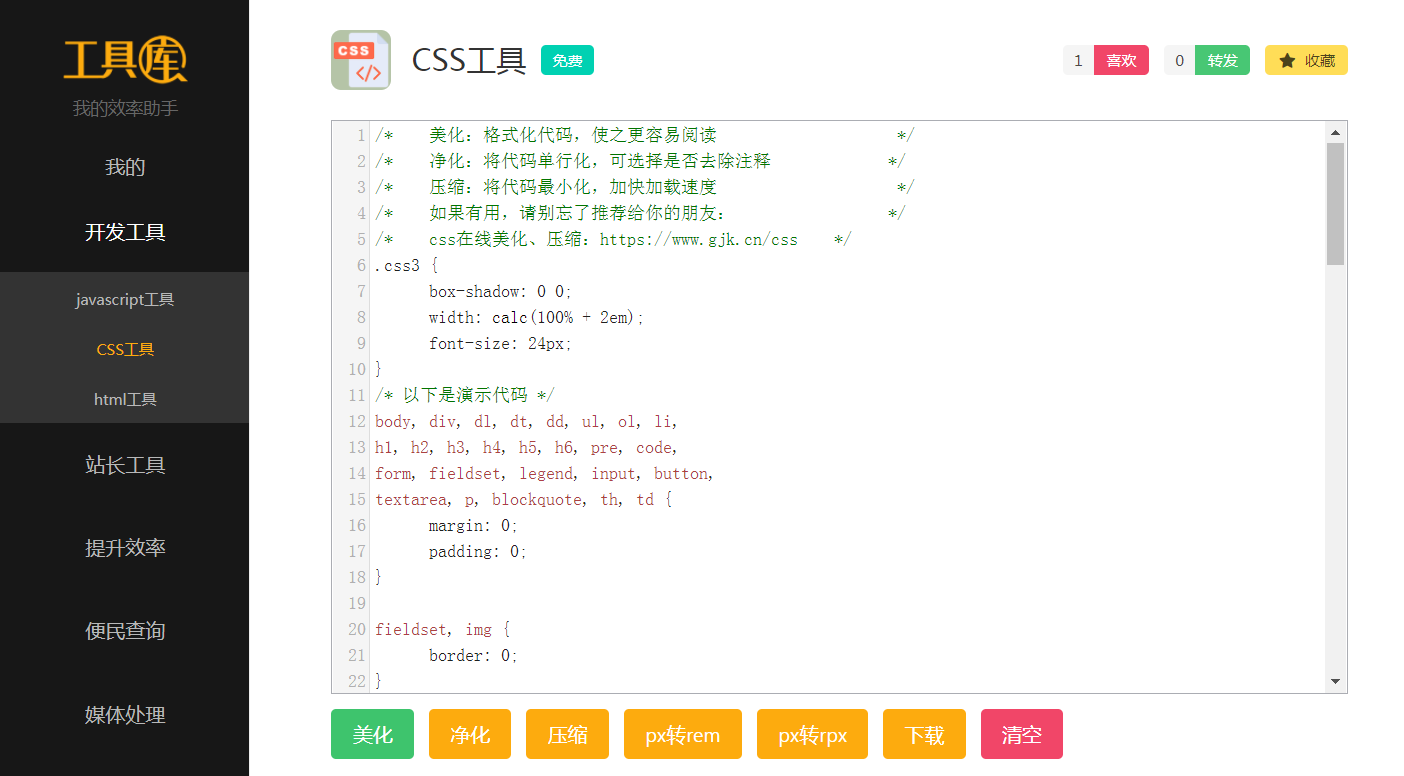Open the html工具 submenu item
1404x776 pixels.
pos(125,399)
